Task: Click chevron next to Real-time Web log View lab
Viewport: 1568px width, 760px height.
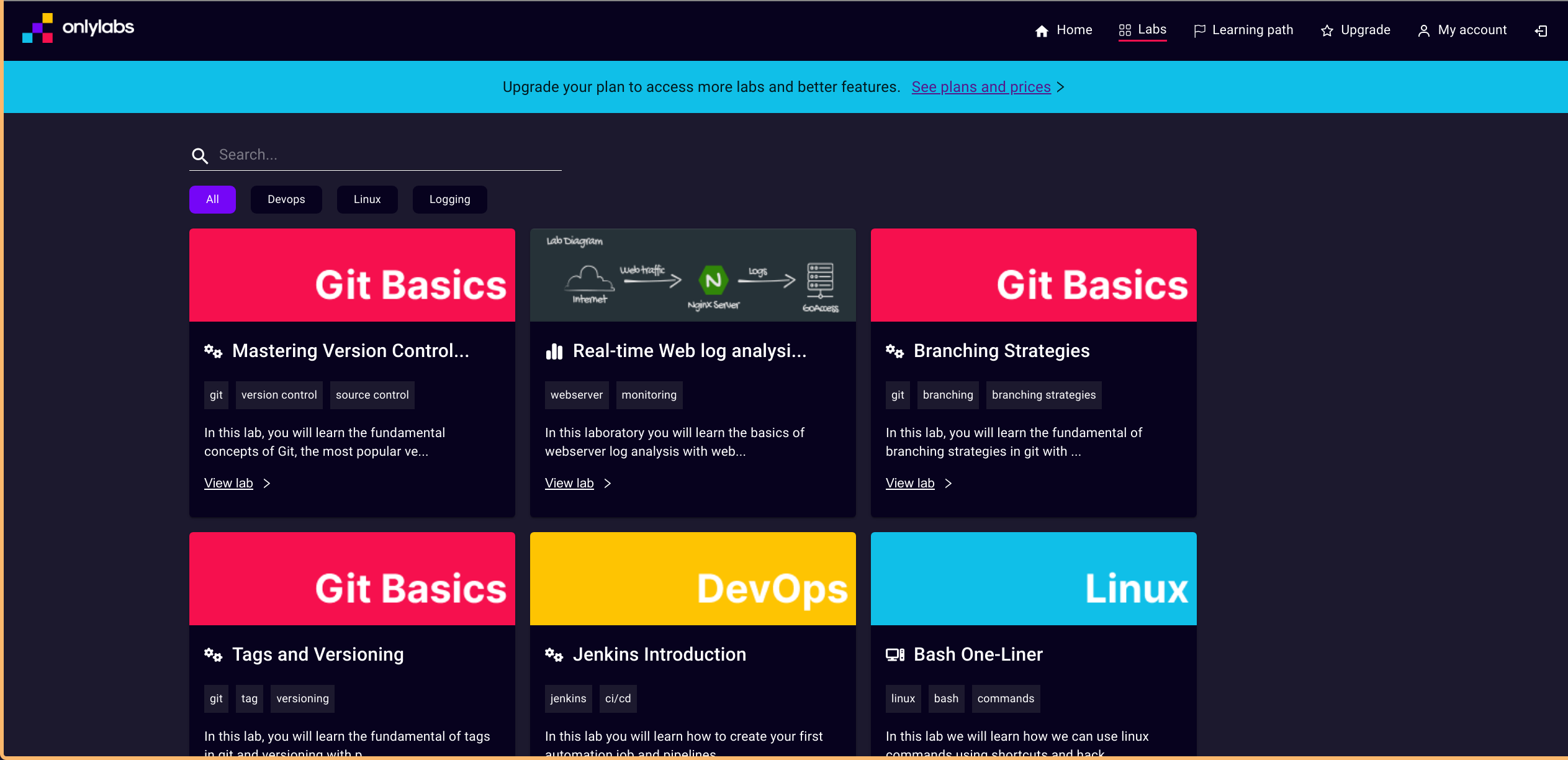Action: (608, 483)
